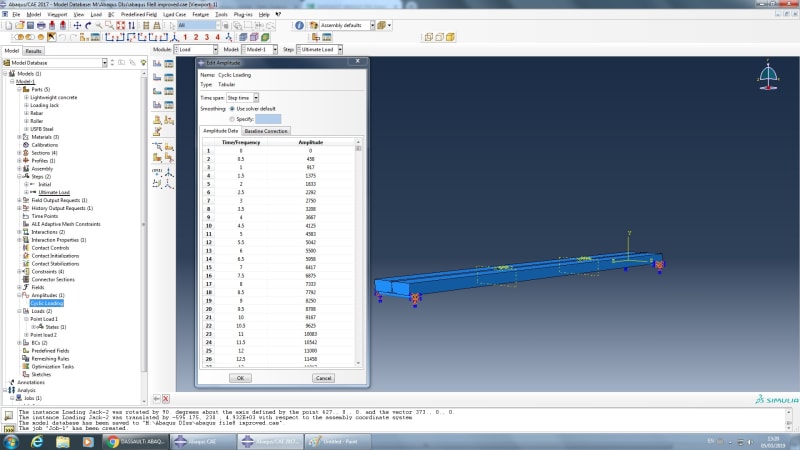This screenshot has width=800, height=450.
Task: Click the red X cancel procedure icon
Action: pos(166,399)
